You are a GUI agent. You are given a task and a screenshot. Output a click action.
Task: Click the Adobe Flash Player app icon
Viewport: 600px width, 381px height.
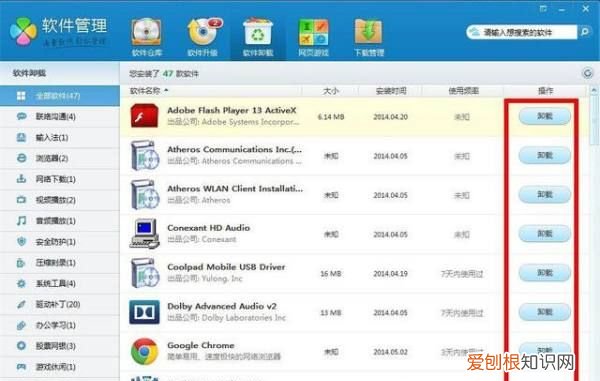(144, 116)
